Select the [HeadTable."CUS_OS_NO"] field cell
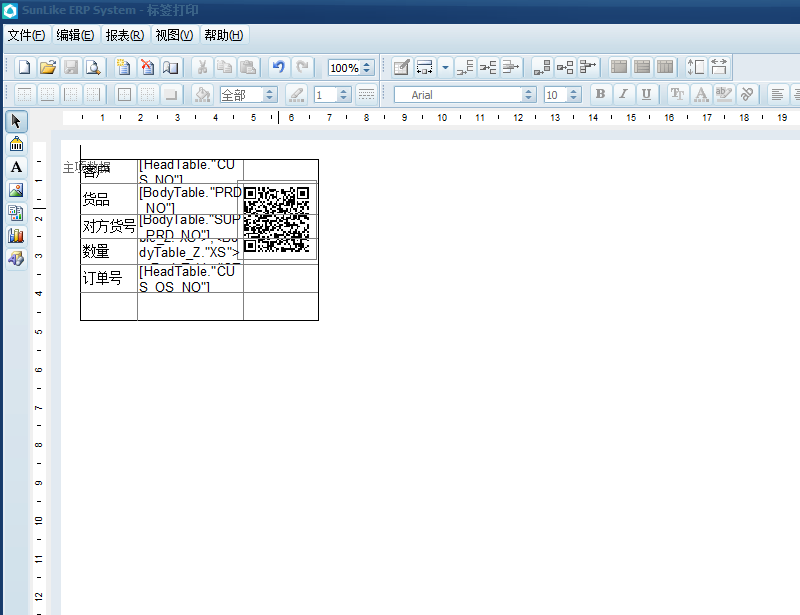The height and width of the screenshot is (615, 800). pyautogui.click(x=190, y=278)
